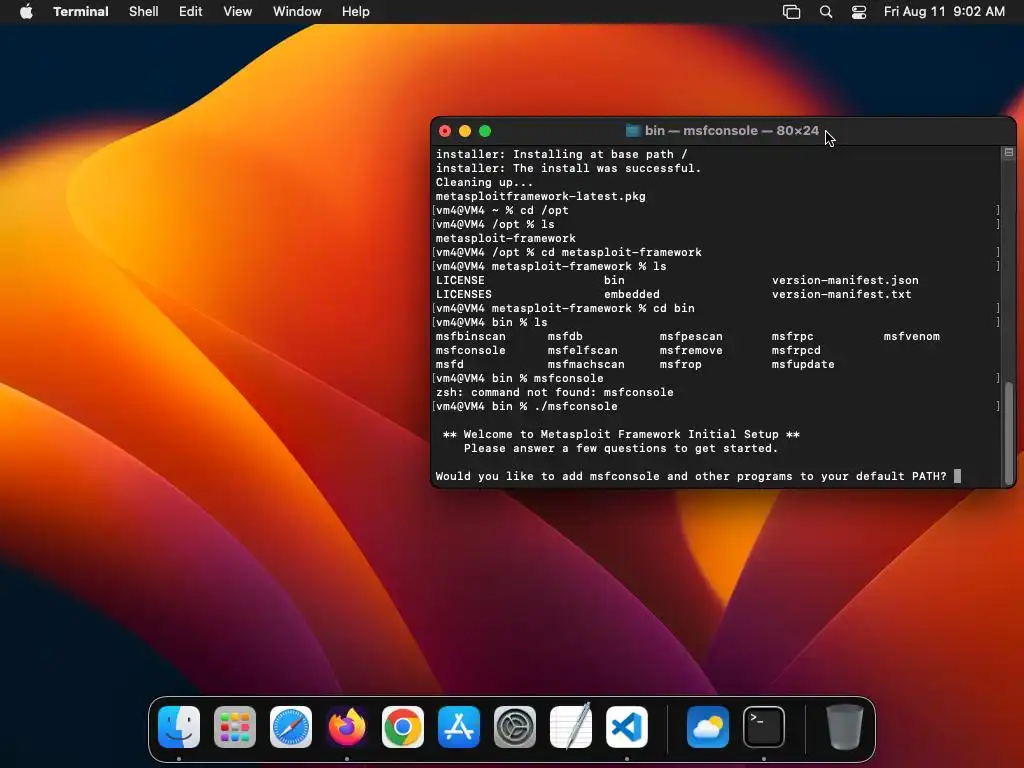Open the Trash in the Dock
Viewport: 1024px width, 768px height.
pos(844,727)
